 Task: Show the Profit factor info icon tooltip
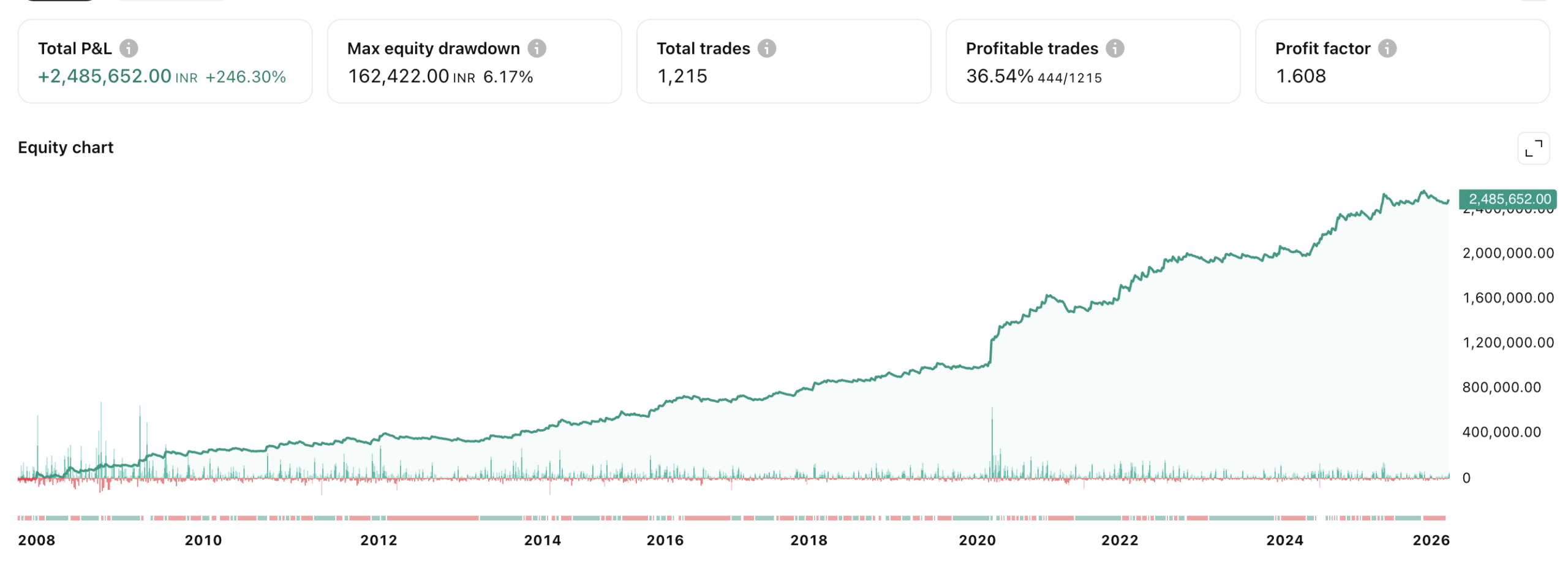click(1386, 48)
